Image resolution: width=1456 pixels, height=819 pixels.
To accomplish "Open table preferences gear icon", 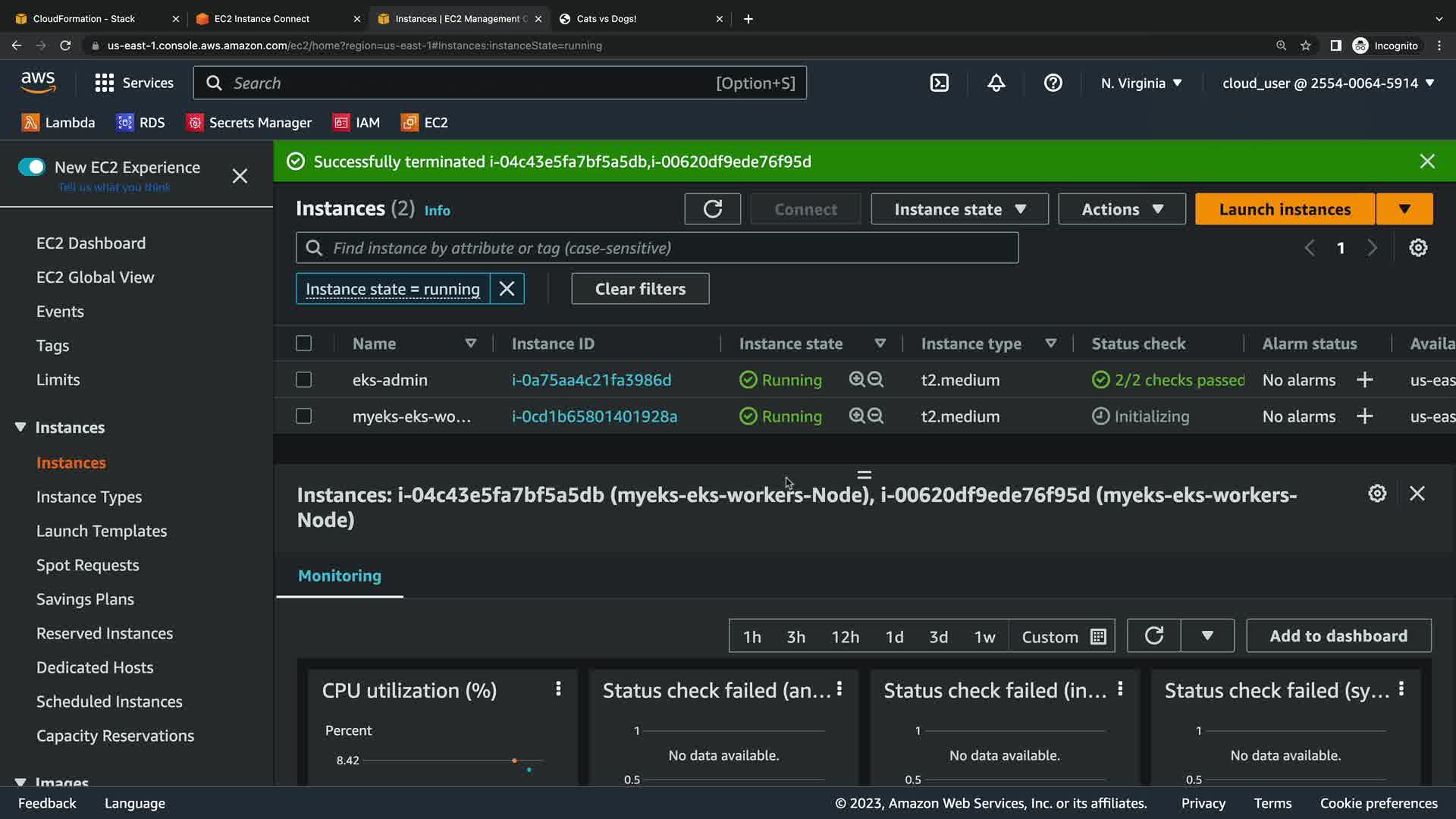I will tap(1417, 248).
